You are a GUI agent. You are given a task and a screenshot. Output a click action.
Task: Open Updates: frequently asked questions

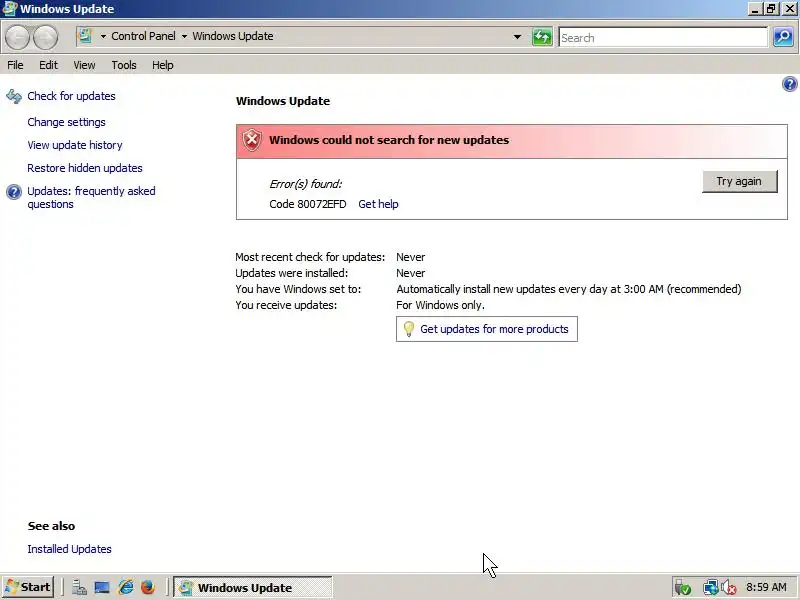[91, 197]
